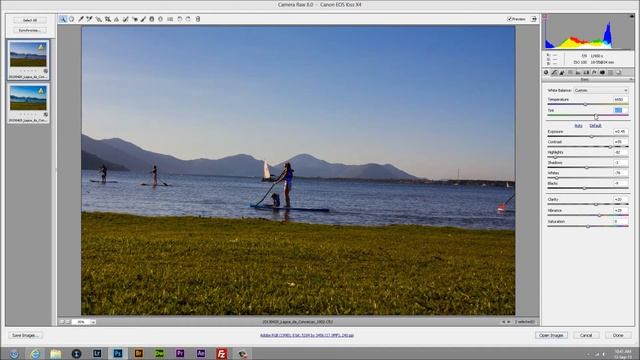Open the Tone Curve panel tab

tap(554, 72)
